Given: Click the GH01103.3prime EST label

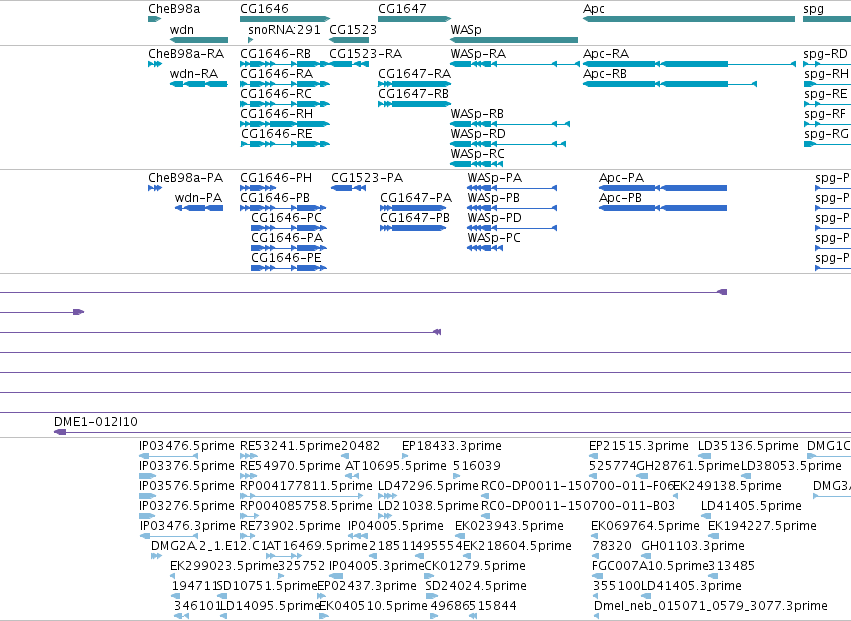Looking at the screenshot, I should click(693, 546).
